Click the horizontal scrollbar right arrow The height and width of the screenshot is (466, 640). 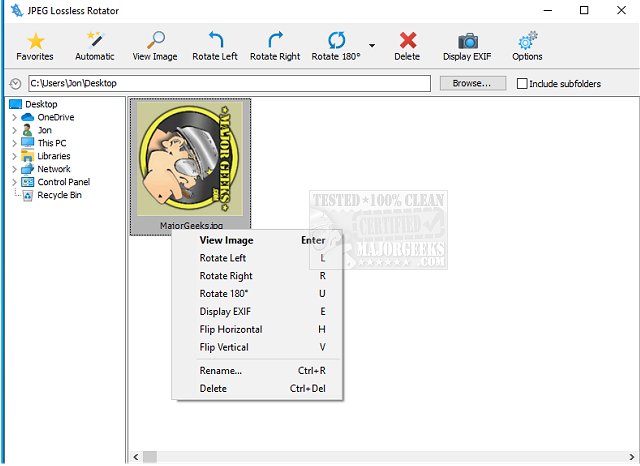tap(632, 457)
